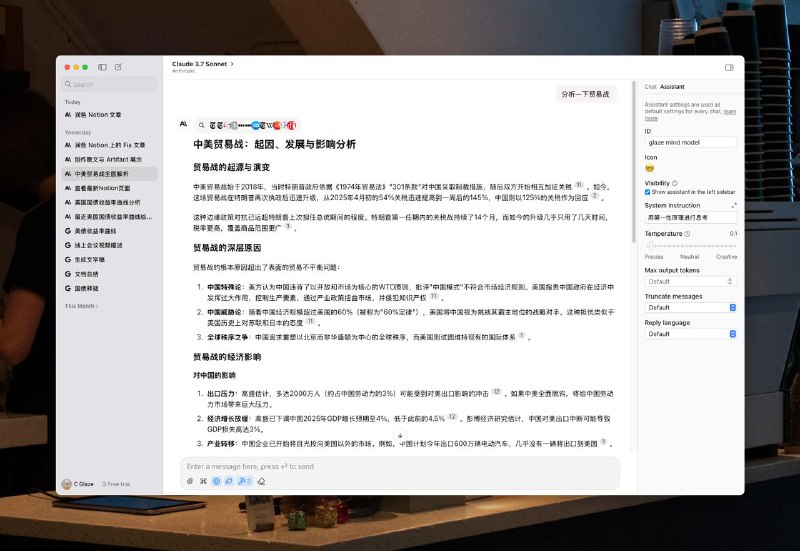Click the eraser clear-chat icon

(x=261, y=481)
